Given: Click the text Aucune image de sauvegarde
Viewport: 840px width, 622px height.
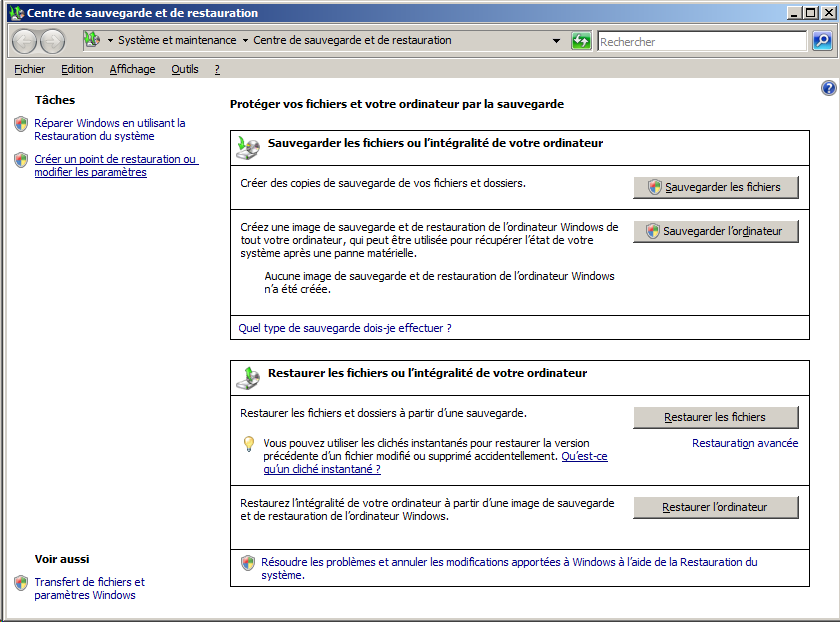Looking at the screenshot, I should coord(439,282).
